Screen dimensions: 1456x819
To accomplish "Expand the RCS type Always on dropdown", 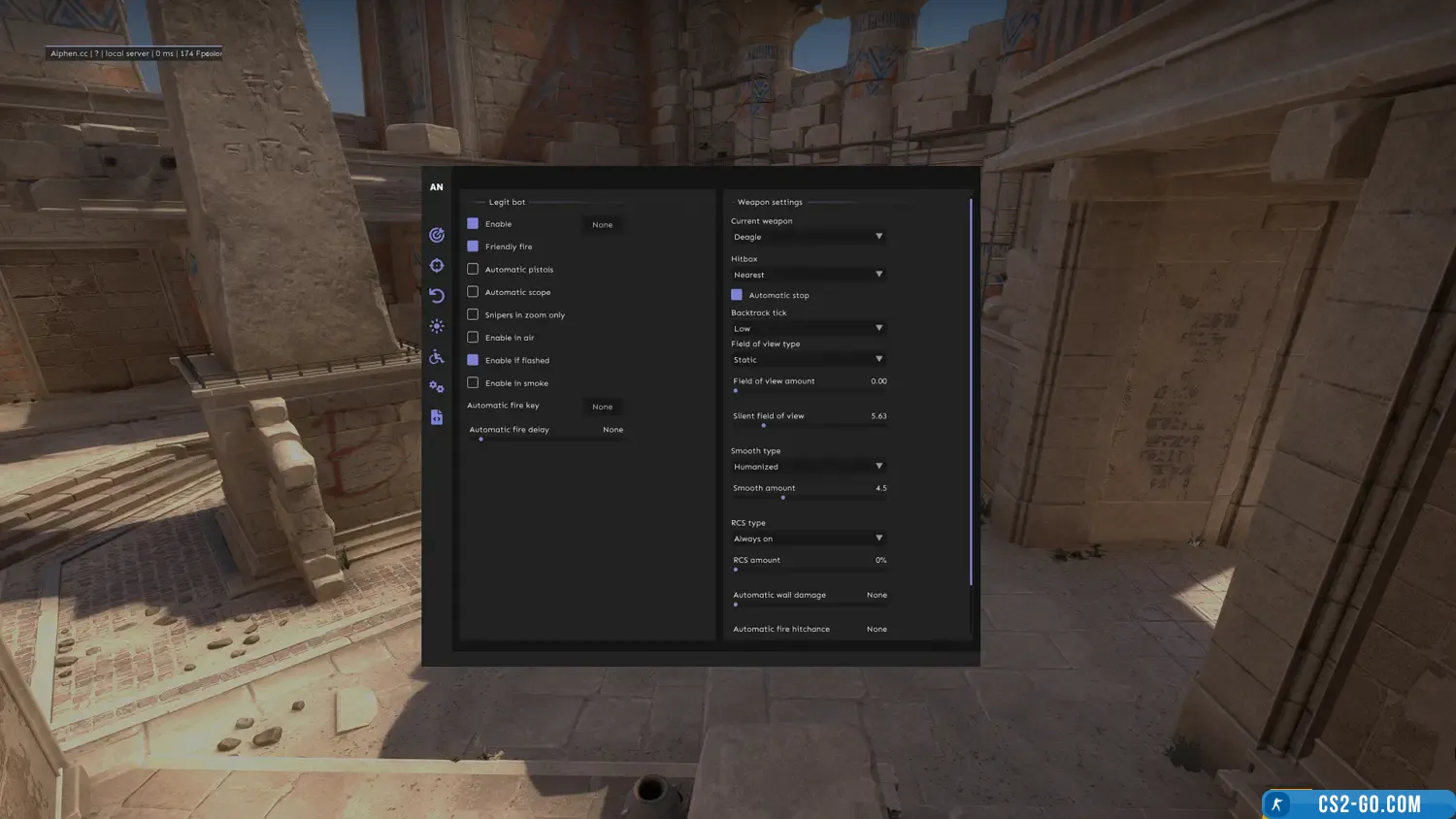I will (808, 539).
